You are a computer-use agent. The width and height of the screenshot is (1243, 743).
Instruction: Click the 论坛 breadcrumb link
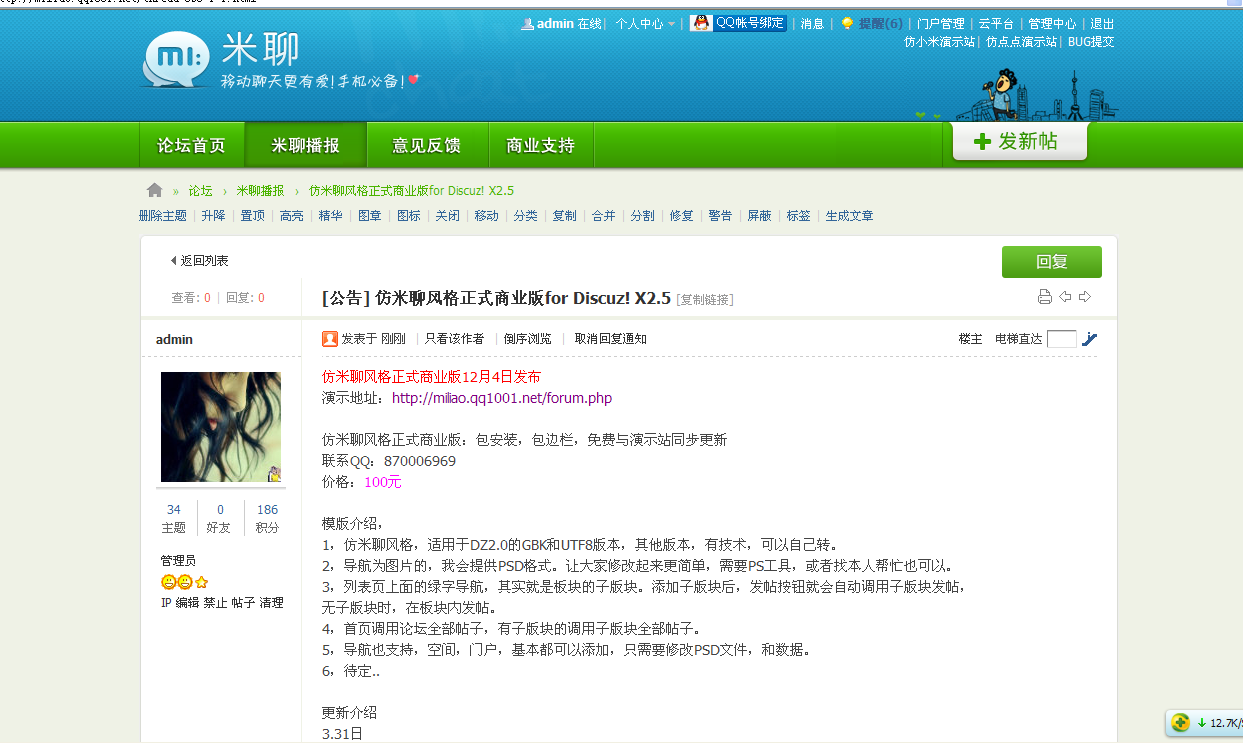pos(201,190)
